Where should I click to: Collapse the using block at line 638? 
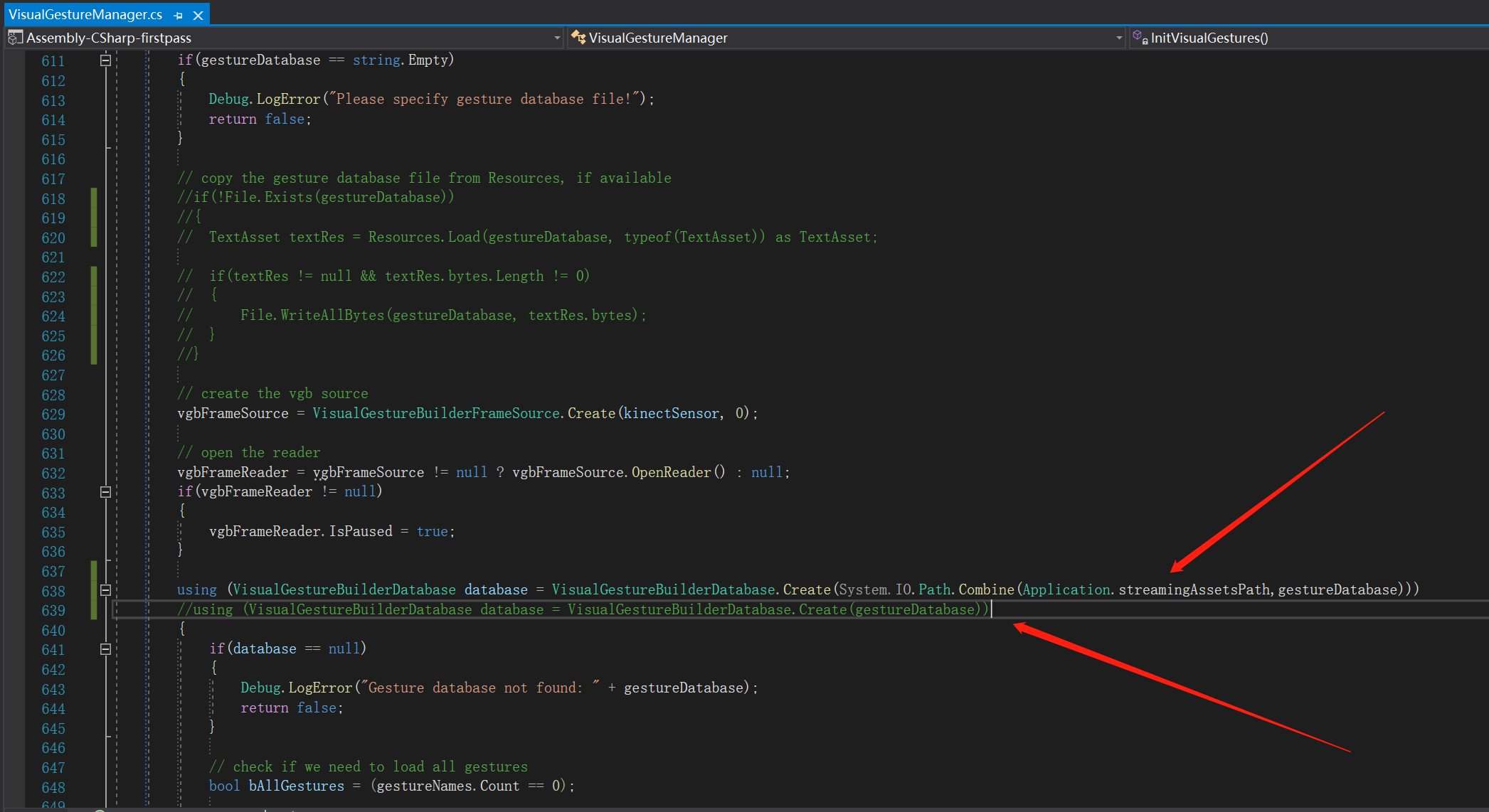(105, 590)
